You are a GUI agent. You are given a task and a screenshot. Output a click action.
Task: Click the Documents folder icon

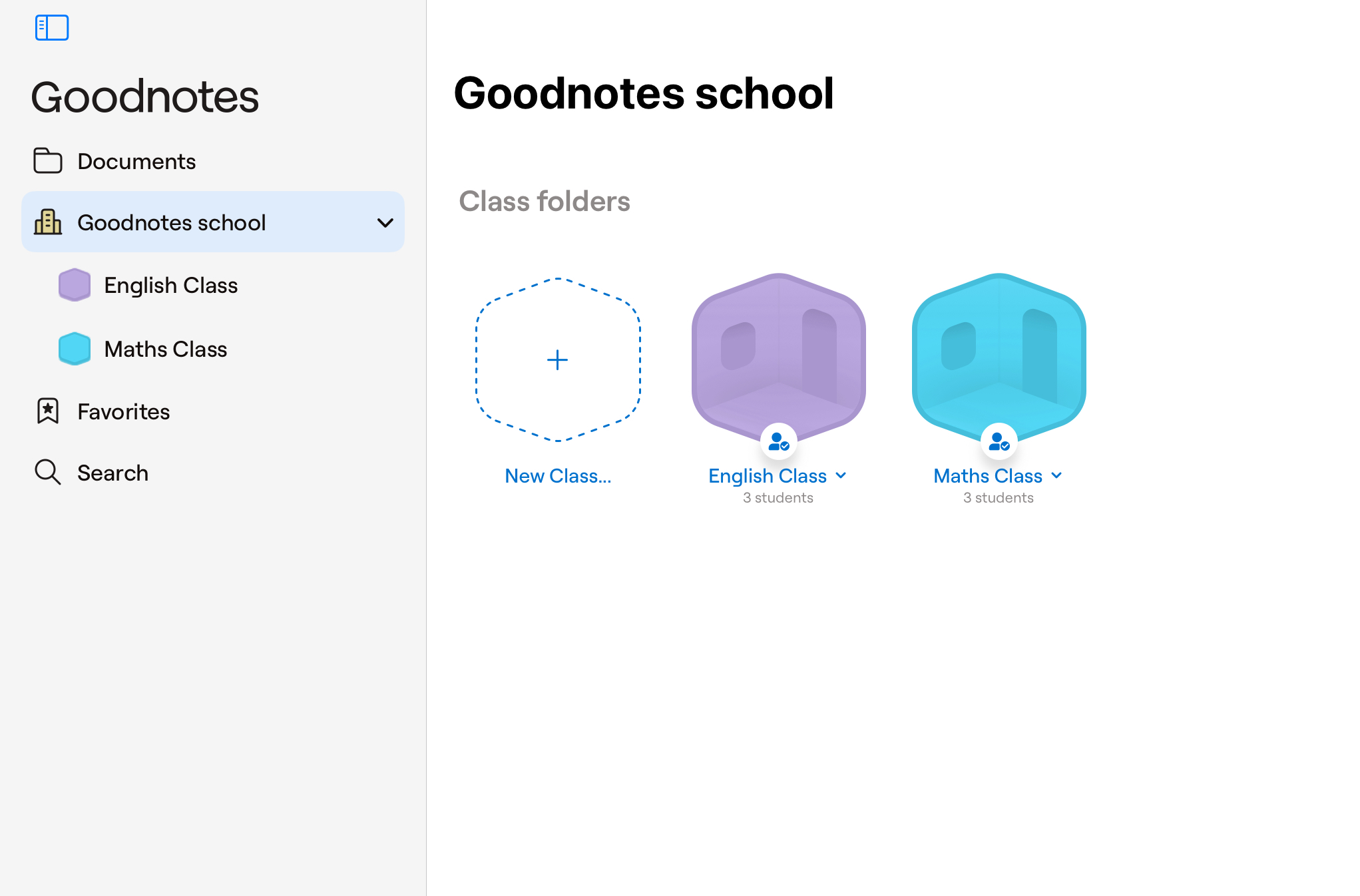point(48,161)
